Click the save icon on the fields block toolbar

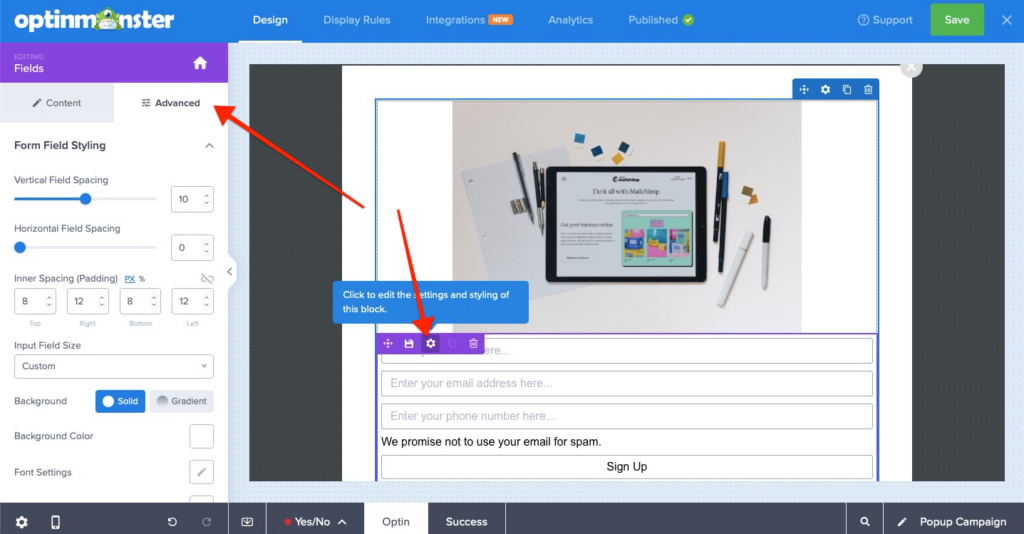click(x=409, y=343)
